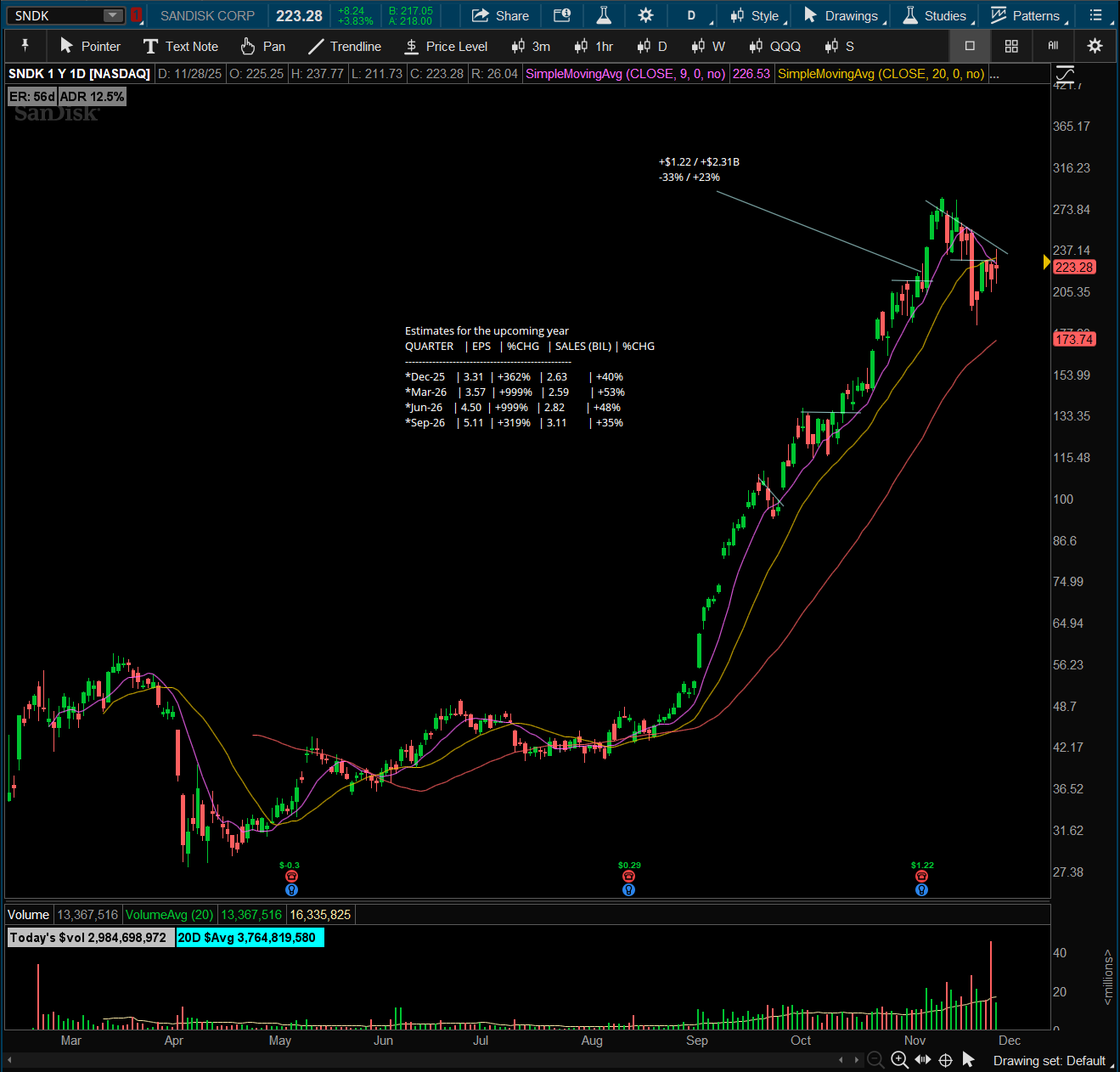Select single chart layout icon
The image size is (1120, 1072).
[x=970, y=46]
